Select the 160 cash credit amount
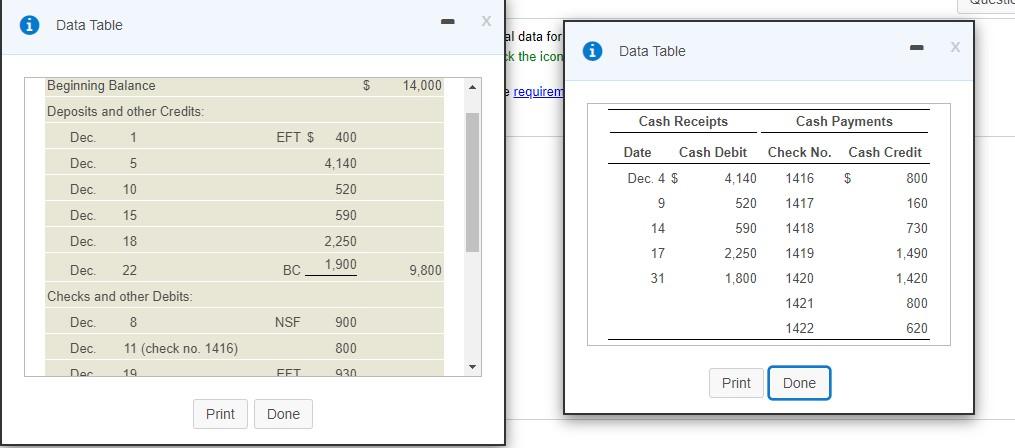This screenshot has height=448, width=1015. tap(917, 204)
